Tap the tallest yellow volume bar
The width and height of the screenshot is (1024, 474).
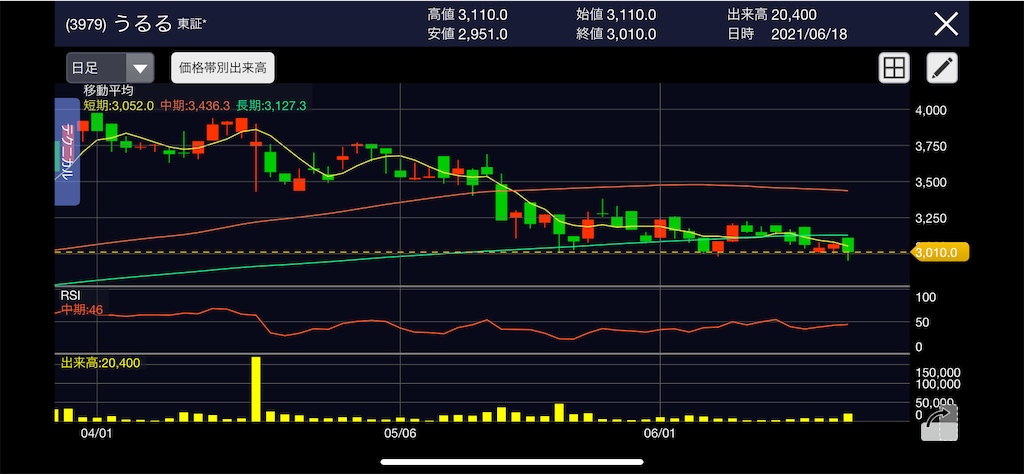(256, 388)
